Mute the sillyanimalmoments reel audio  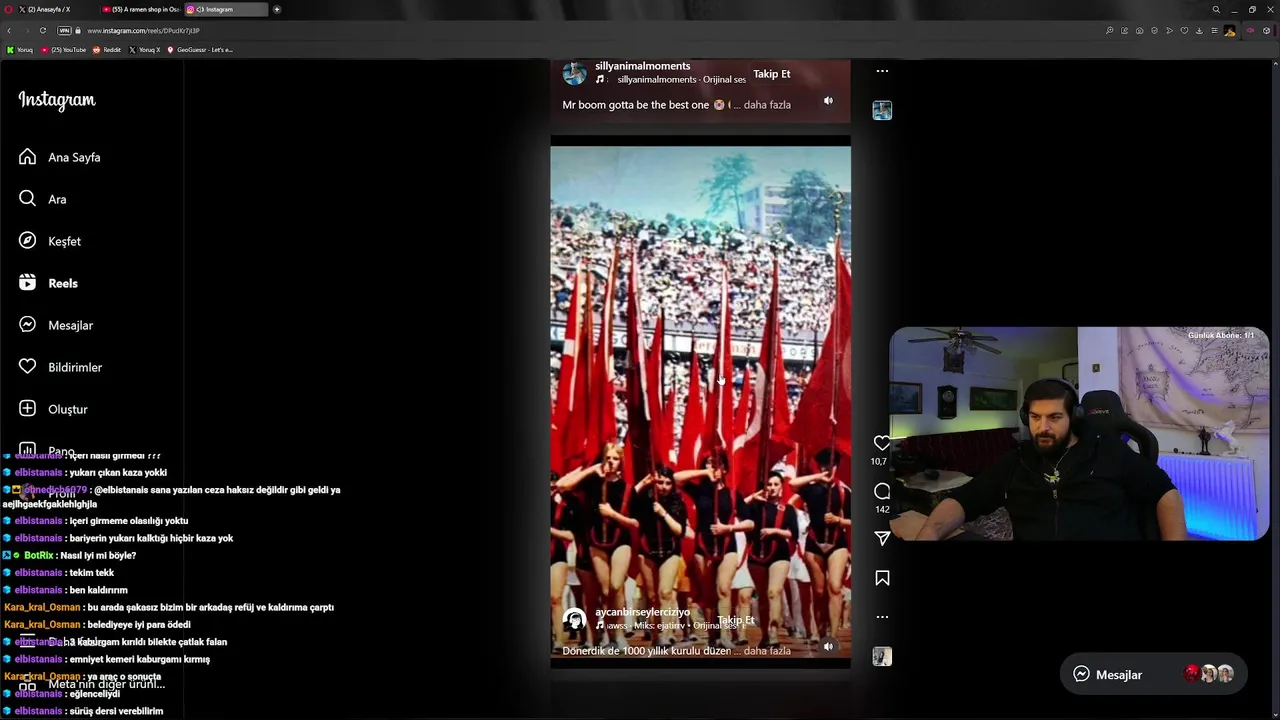point(828,101)
